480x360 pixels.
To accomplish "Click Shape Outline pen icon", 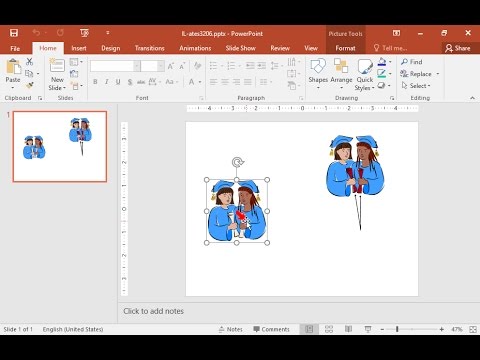I will coord(382,74).
